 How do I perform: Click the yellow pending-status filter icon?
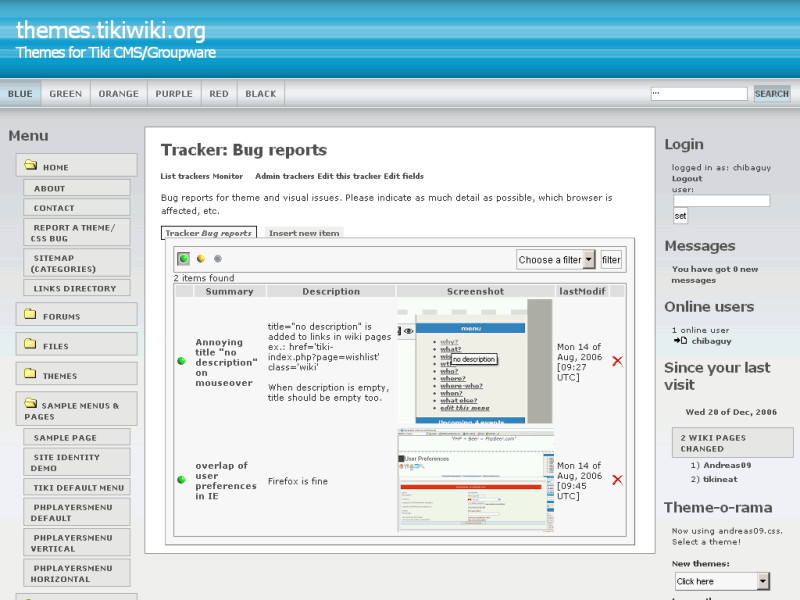201,259
